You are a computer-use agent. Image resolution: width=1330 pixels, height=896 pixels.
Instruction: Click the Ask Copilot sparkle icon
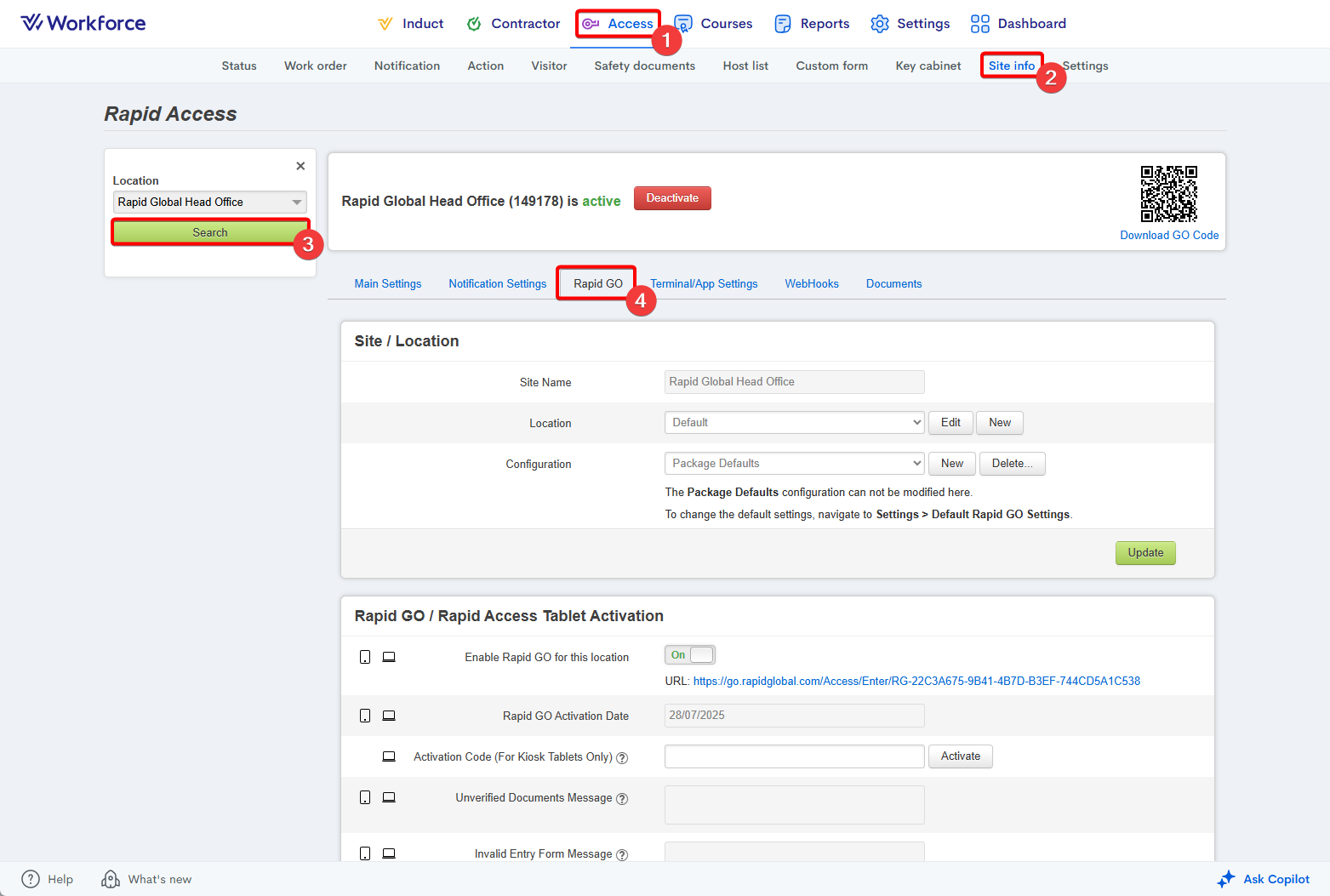pos(1225,879)
